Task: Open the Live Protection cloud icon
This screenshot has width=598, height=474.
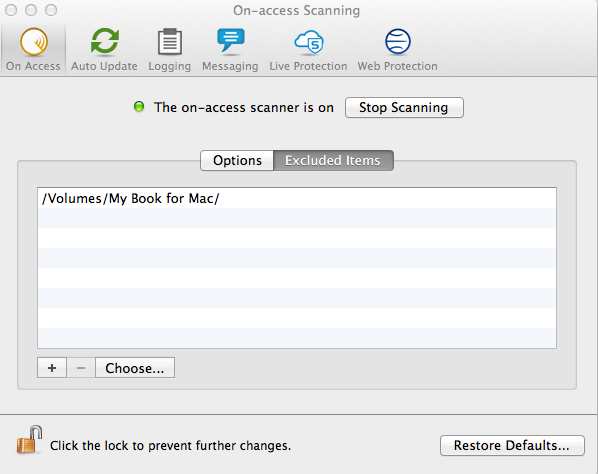Action: 309,42
